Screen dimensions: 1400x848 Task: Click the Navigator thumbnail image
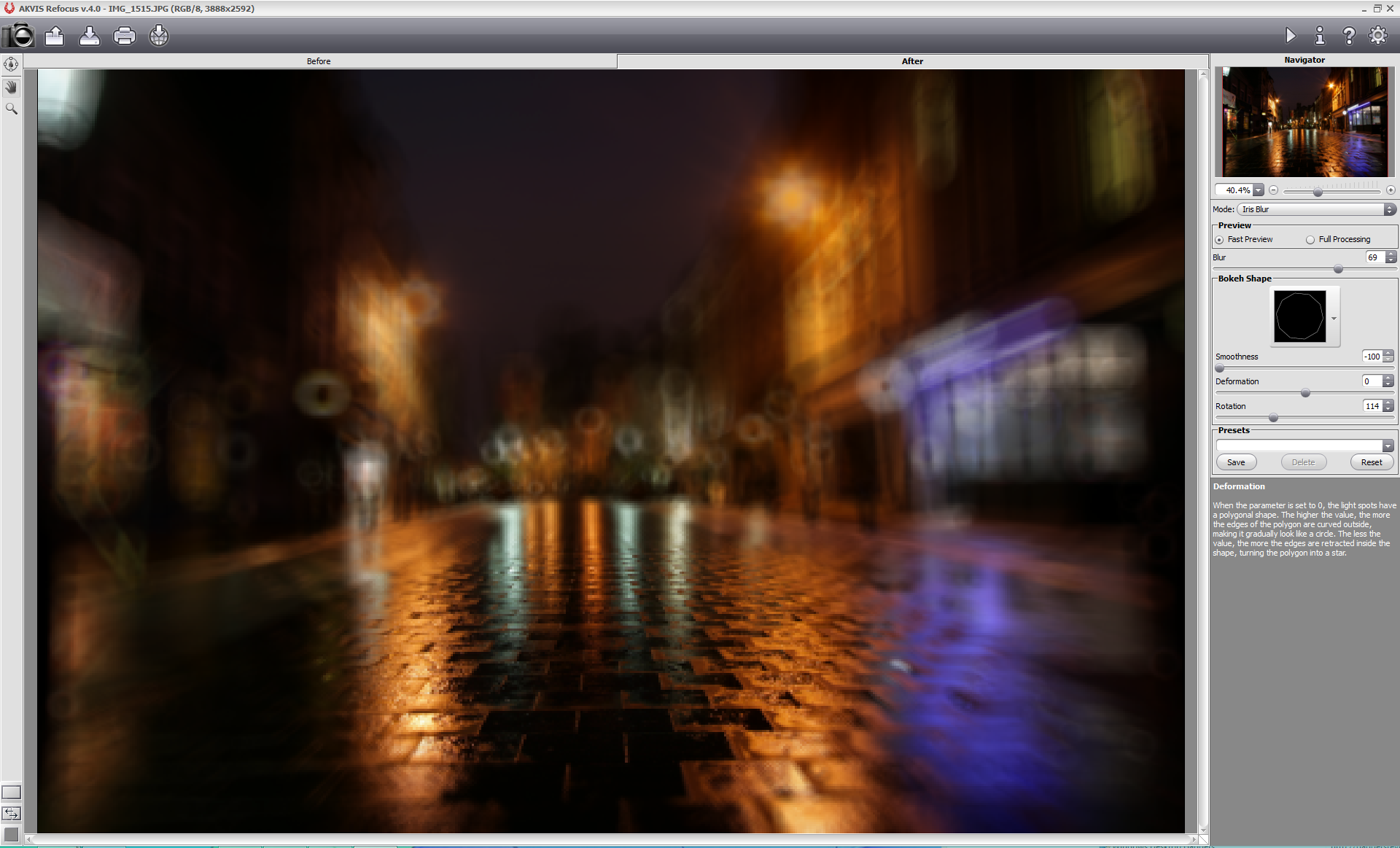(x=1305, y=122)
